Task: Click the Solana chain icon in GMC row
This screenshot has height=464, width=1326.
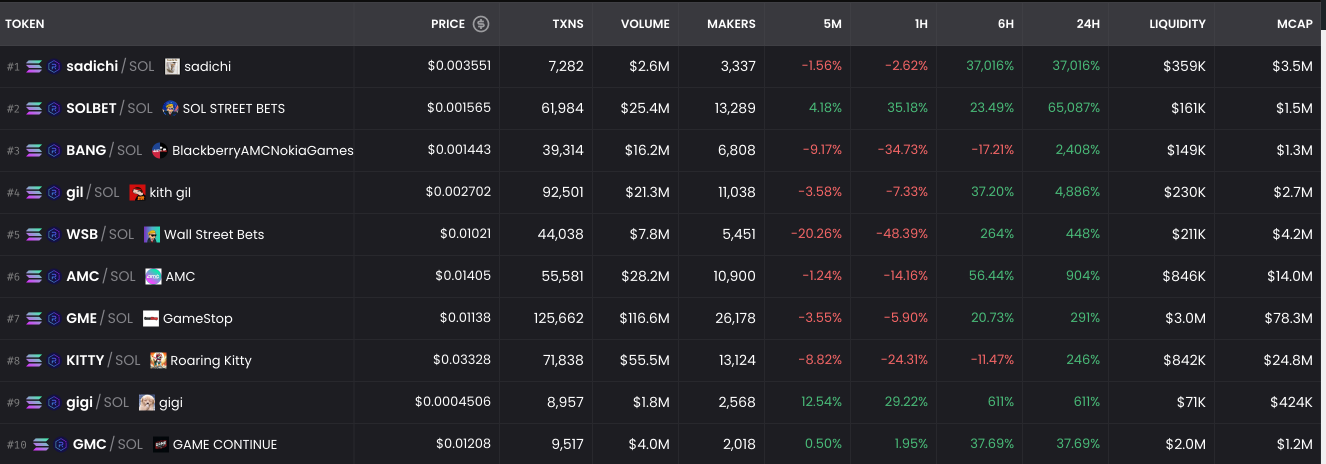Action: click(x=41, y=444)
